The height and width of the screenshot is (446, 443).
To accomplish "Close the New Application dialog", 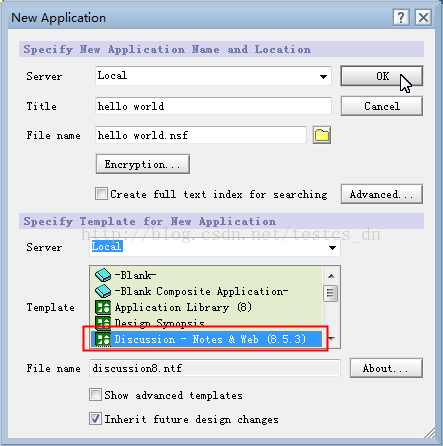I will (x=423, y=17).
